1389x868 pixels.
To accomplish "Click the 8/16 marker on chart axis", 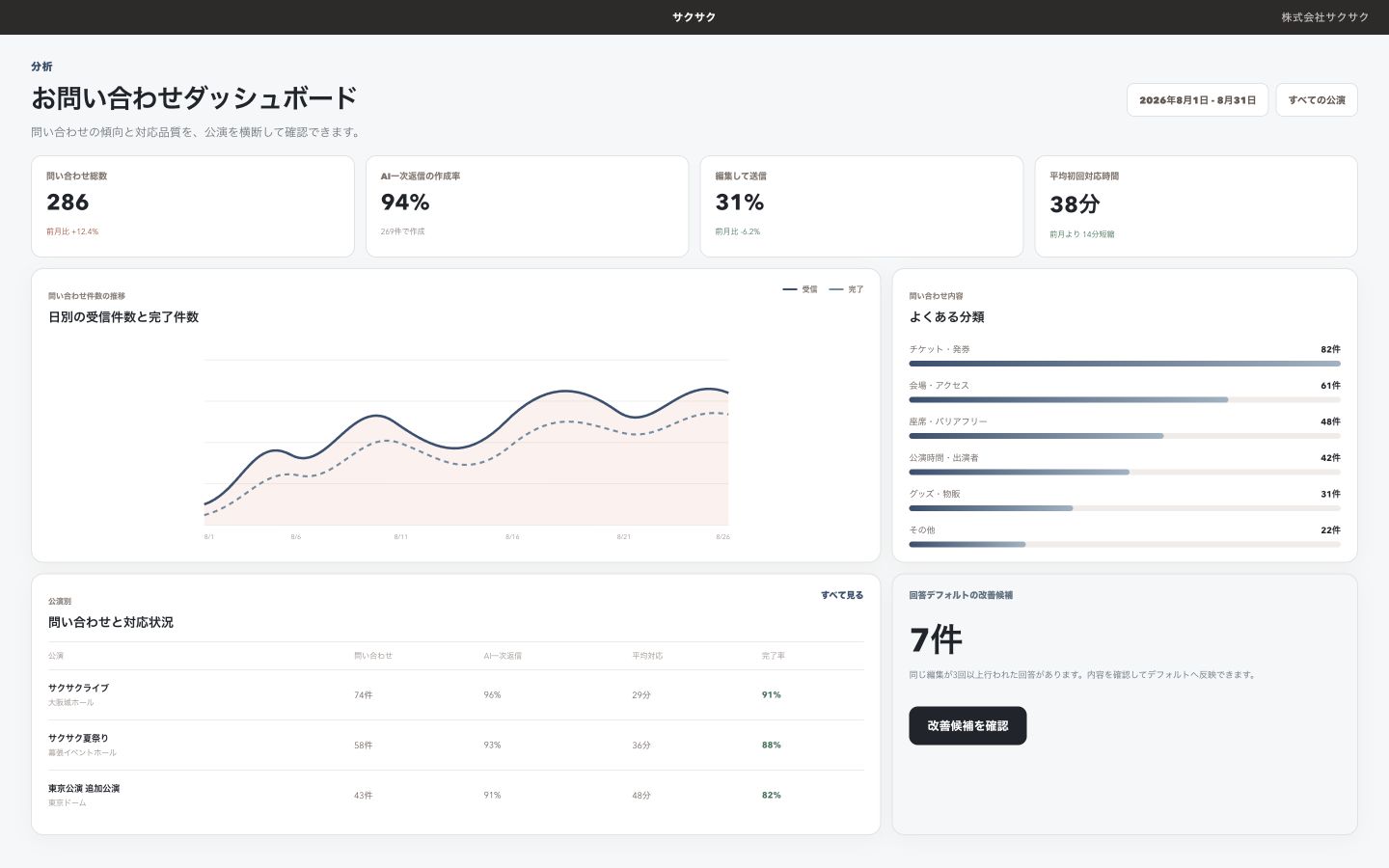I will click(512, 536).
